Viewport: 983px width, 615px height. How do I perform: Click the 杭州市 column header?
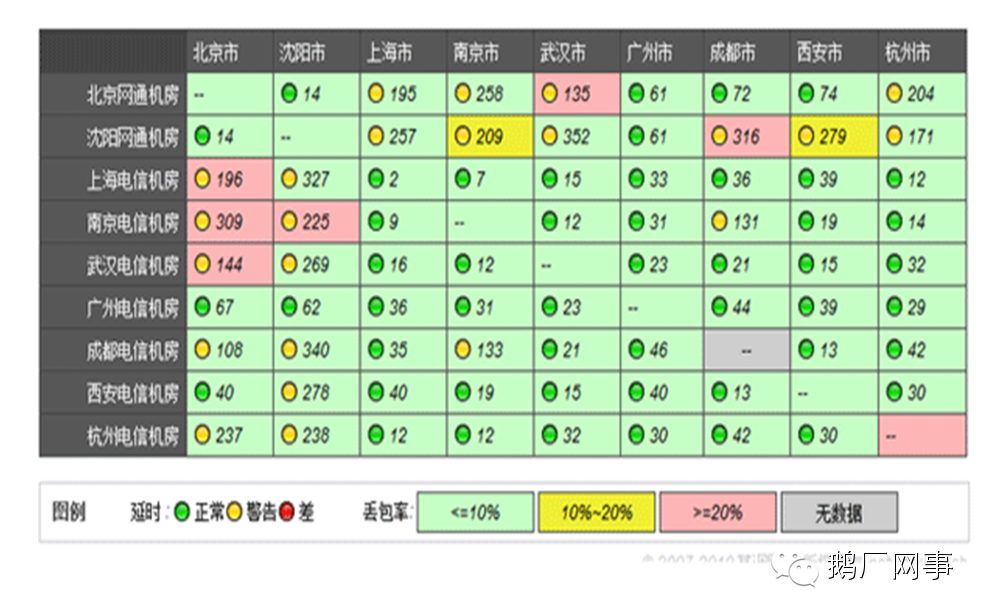922,51
